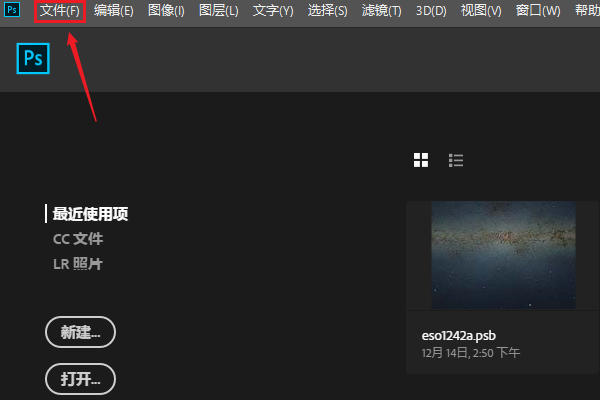Viewport: 600px width, 400px height.
Task: Open the 窗口(W) menu
Action: click(538, 11)
